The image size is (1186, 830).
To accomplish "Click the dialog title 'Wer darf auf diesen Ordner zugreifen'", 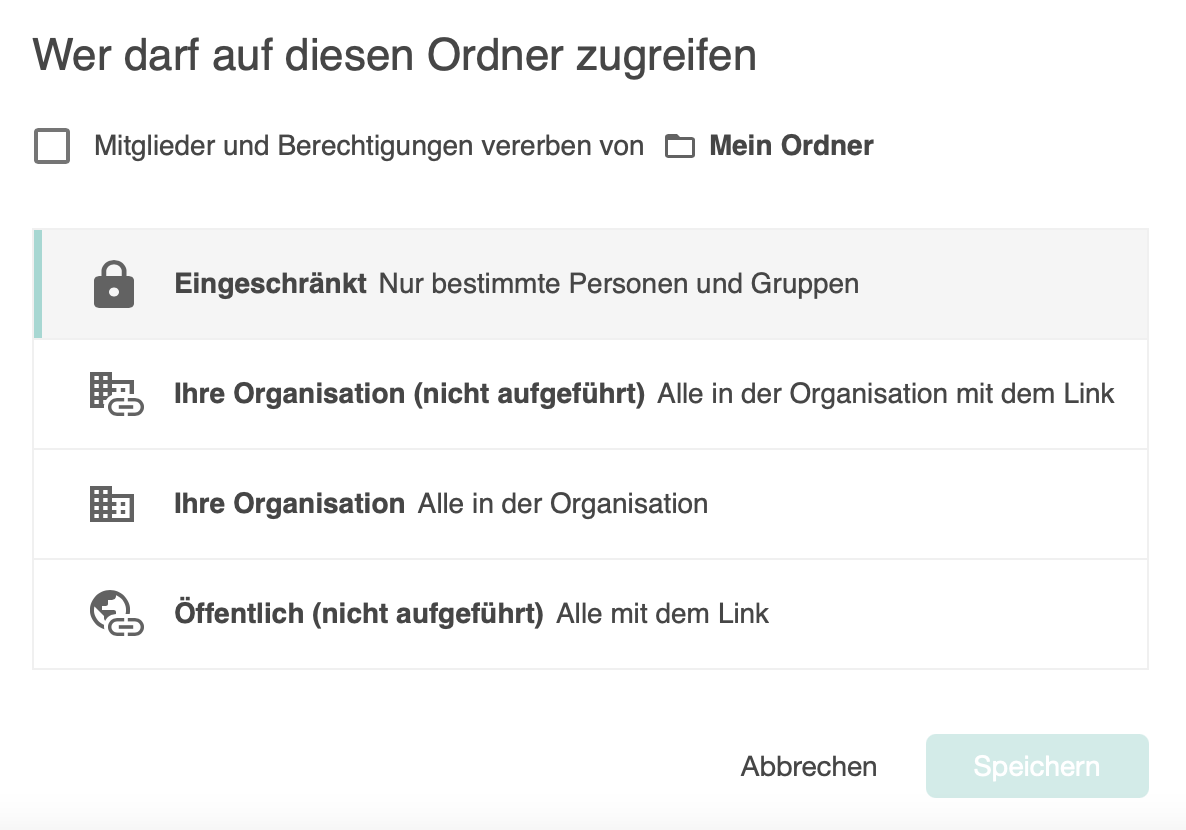I will 394,56.
